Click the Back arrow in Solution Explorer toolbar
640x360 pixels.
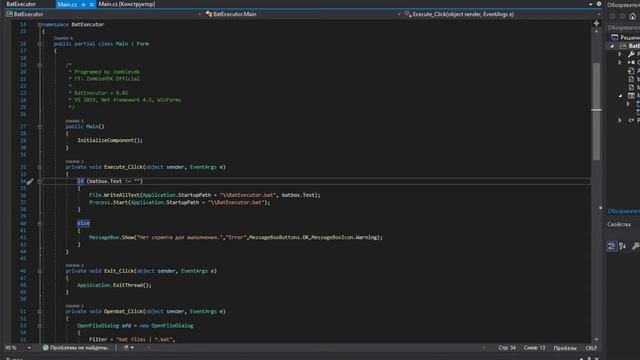pos(612,16)
